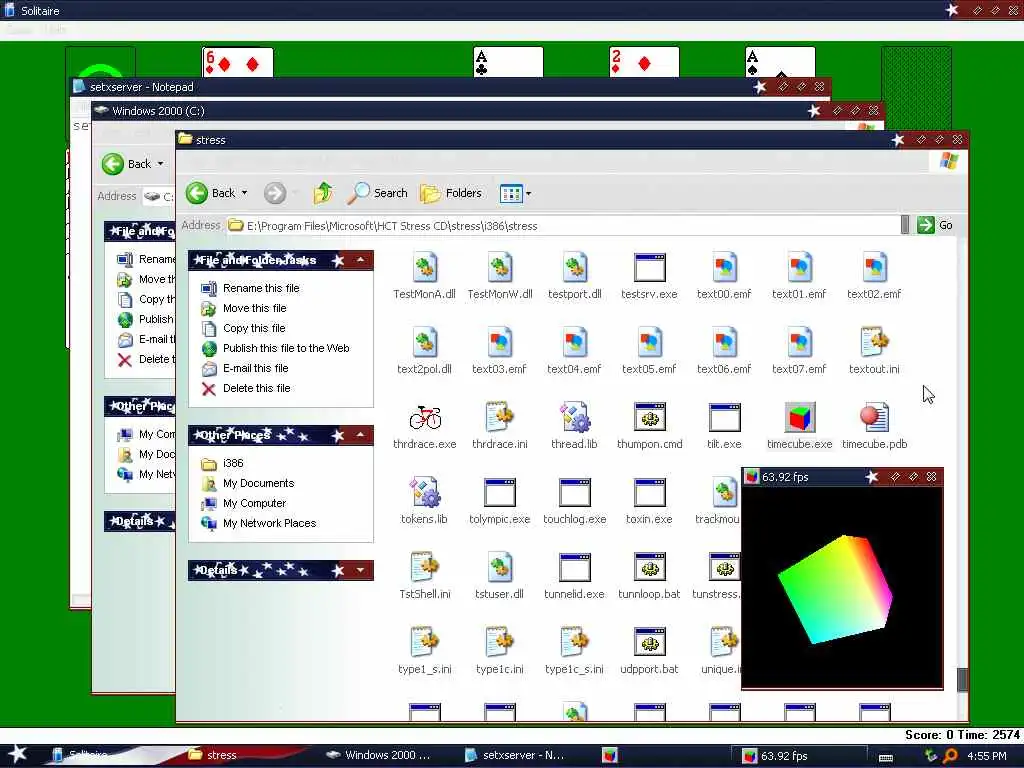Click the Forward arrow in stress window
The width and height of the screenshot is (1024, 768).
point(275,193)
